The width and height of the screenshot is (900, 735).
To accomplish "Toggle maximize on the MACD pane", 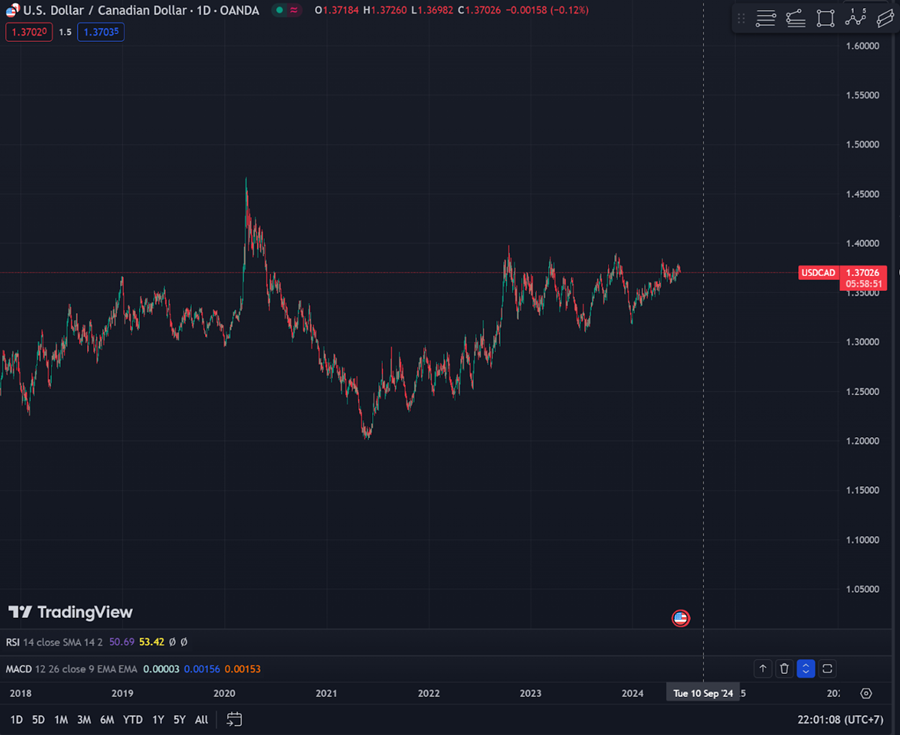I will tap(827, 669).
